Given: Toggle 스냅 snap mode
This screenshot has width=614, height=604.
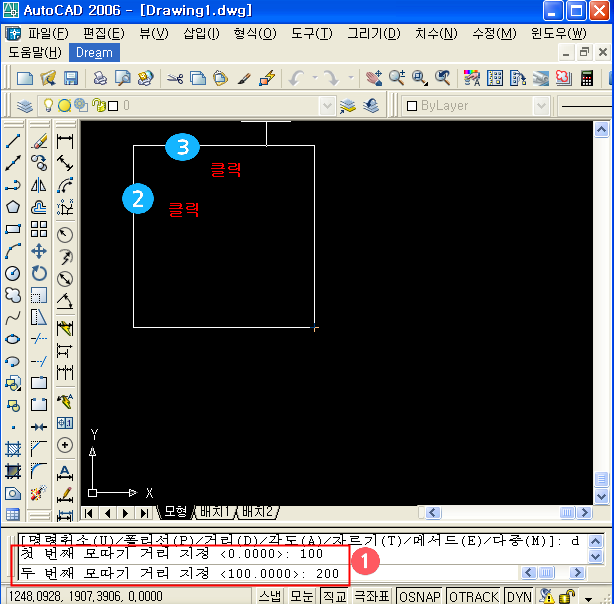Looking at the screenshot, I should [270, 596].
